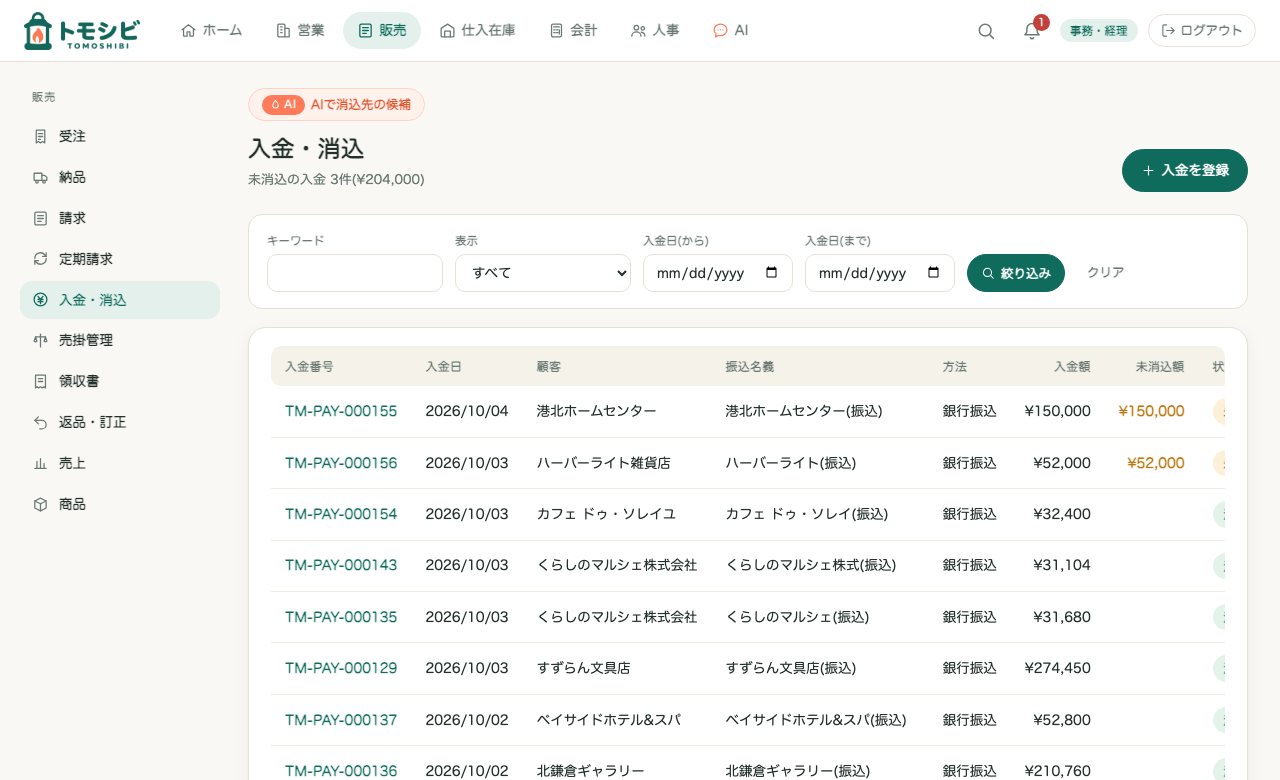Image resolution: width=1280 pixels, height=780 pixels.
Task: Click the 入金番号 column header
Action: pyautogui.click(x=309, y=367)
